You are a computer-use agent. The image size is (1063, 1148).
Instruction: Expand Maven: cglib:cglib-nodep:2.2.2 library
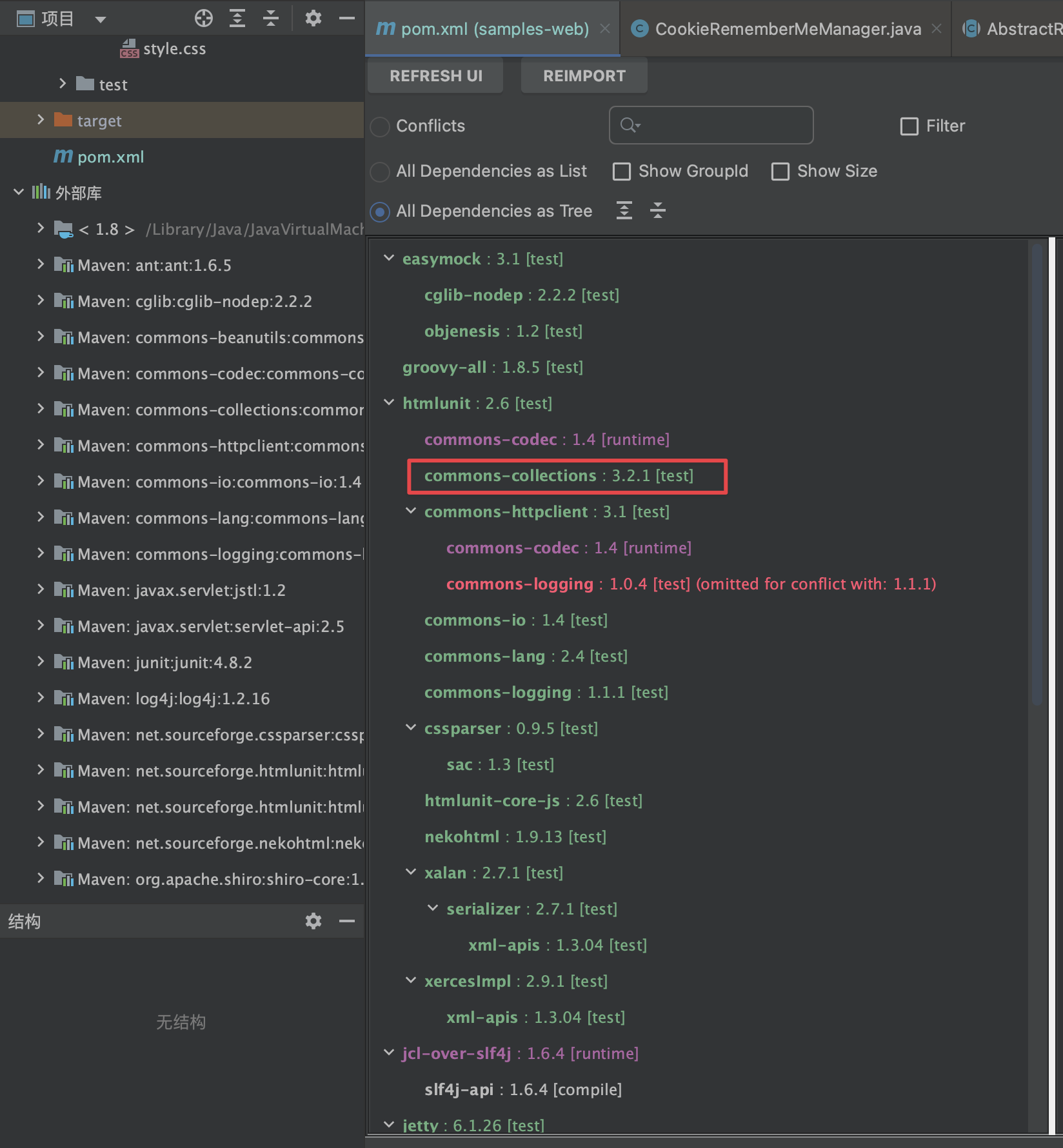click(41, 300)
